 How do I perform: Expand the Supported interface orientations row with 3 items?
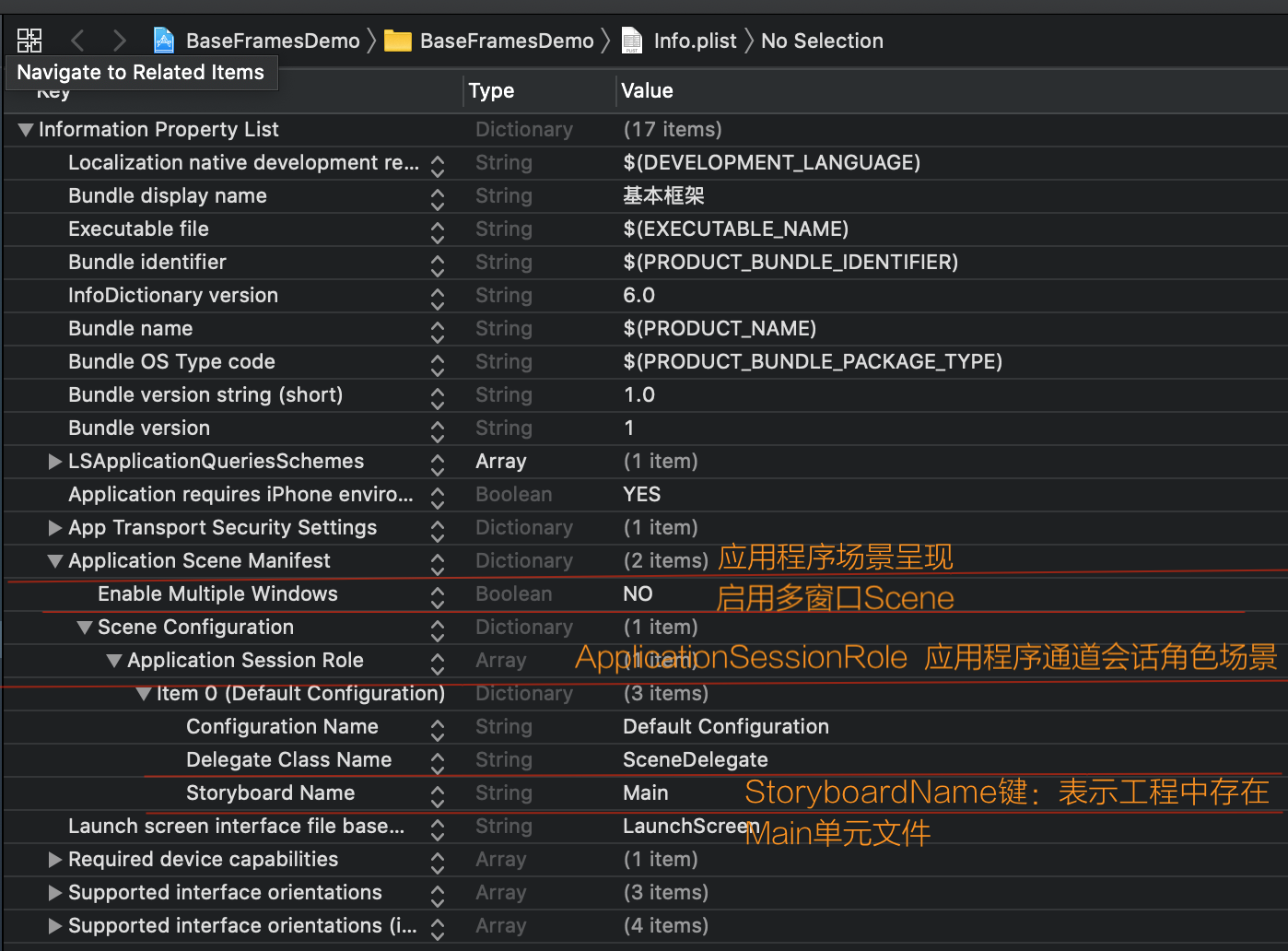pyautogui.click(x=55, y=893)
